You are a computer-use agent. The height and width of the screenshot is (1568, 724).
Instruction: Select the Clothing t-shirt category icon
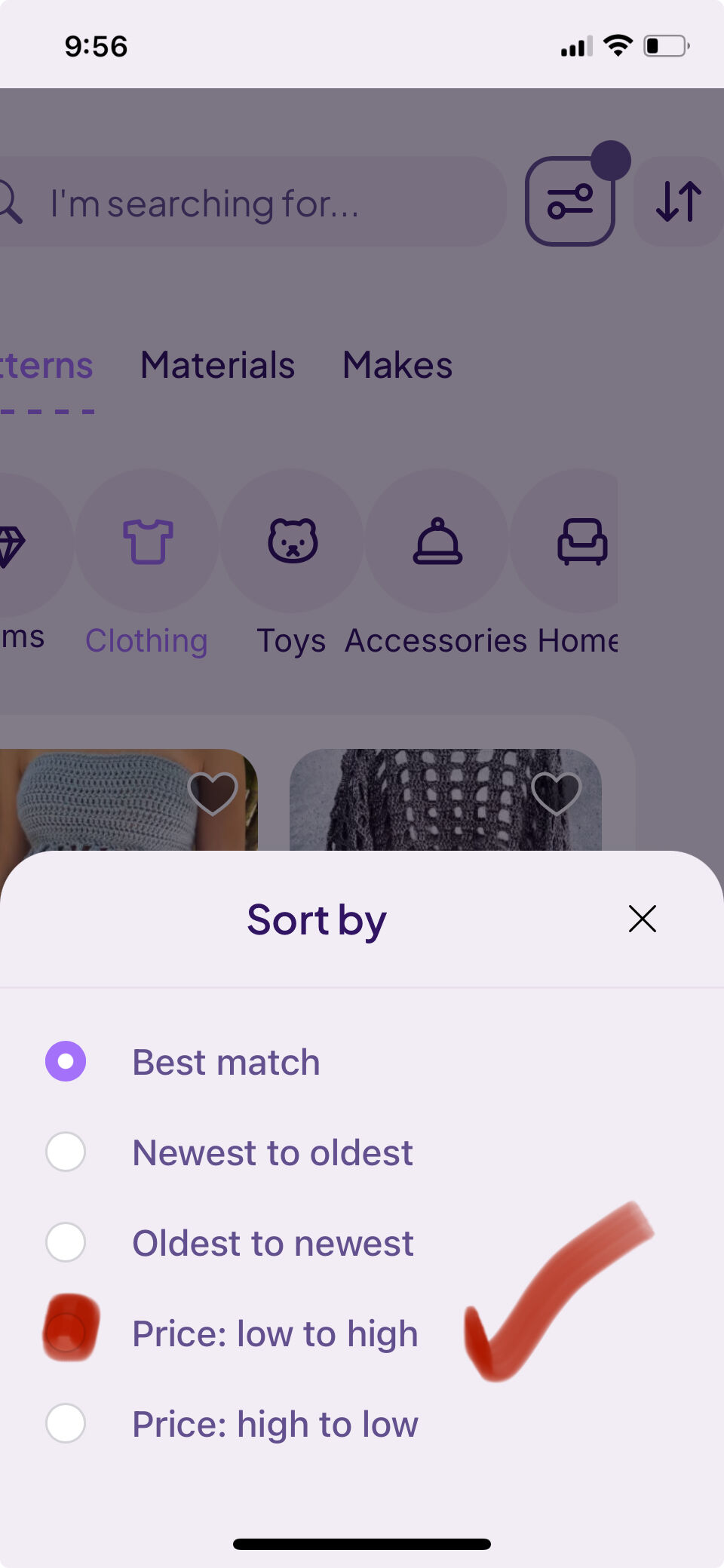(x=147, y=541)
